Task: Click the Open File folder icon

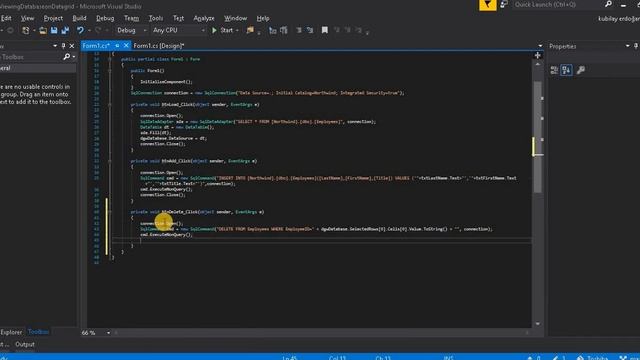Action: coord(43,30)
